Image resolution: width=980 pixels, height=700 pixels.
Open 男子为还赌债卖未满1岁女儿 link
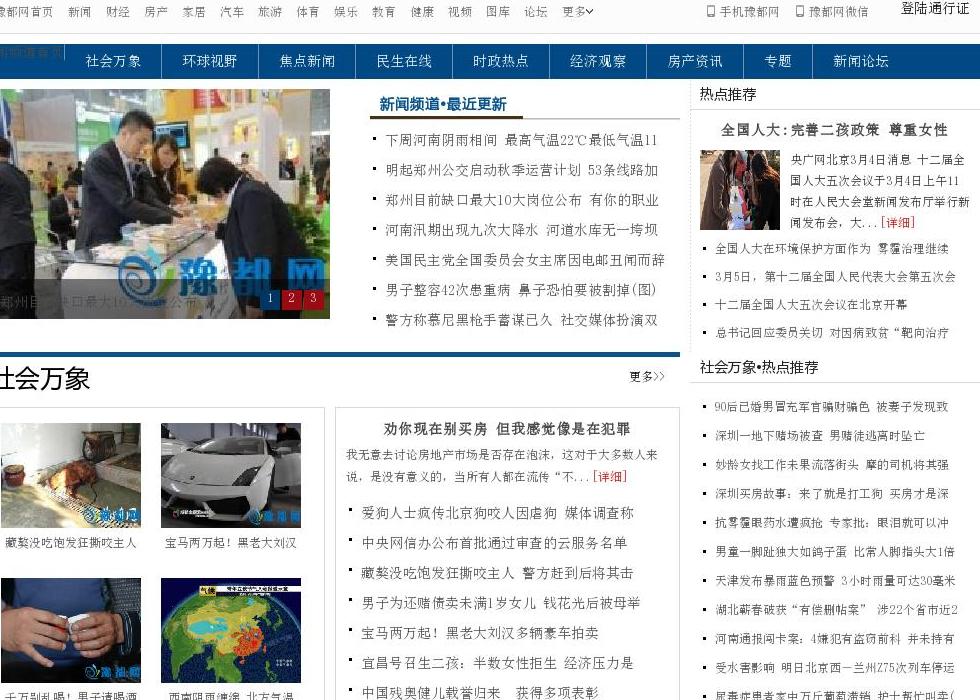(501, 603)
